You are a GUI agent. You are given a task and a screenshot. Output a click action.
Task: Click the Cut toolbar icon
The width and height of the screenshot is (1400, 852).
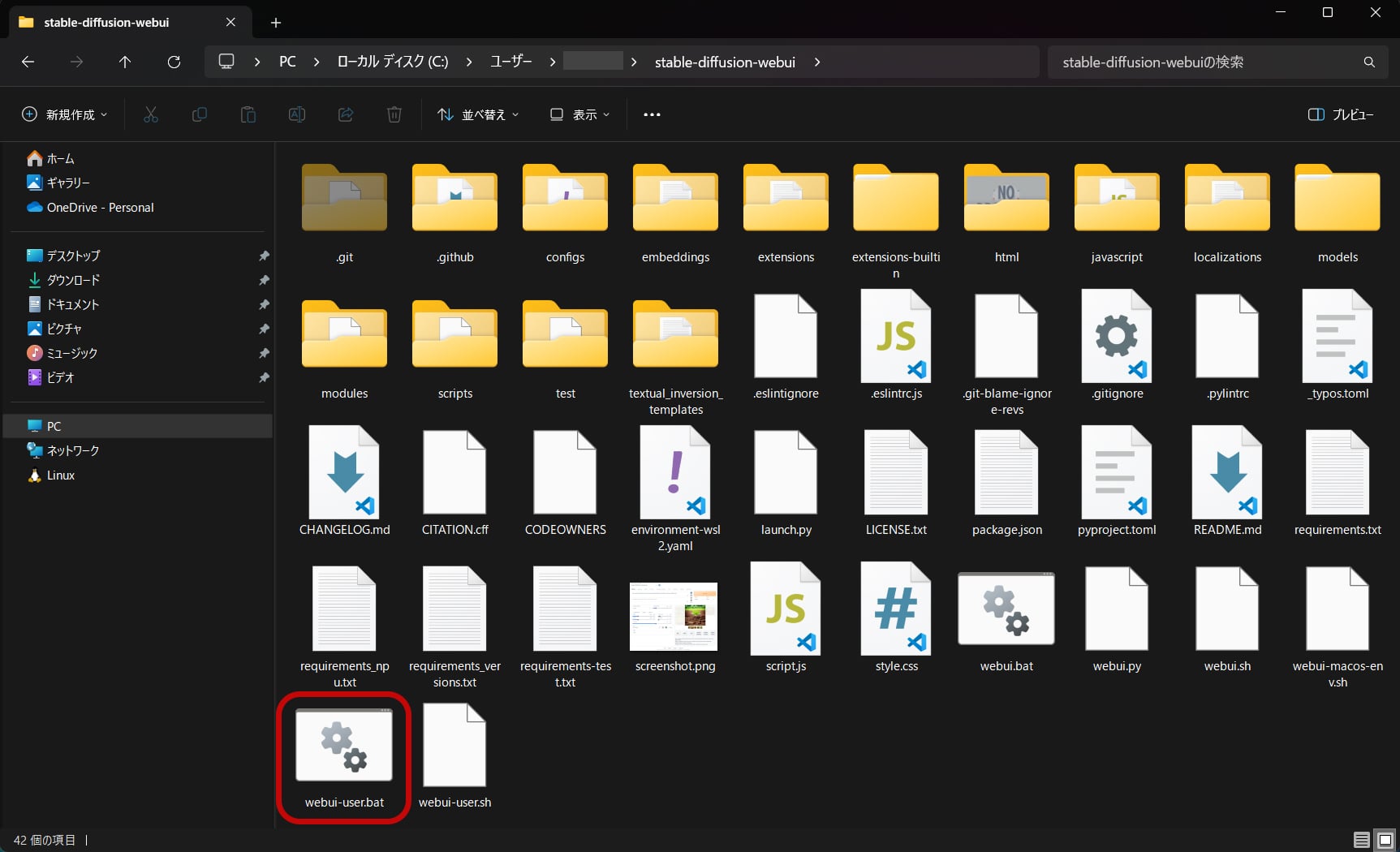151,114
